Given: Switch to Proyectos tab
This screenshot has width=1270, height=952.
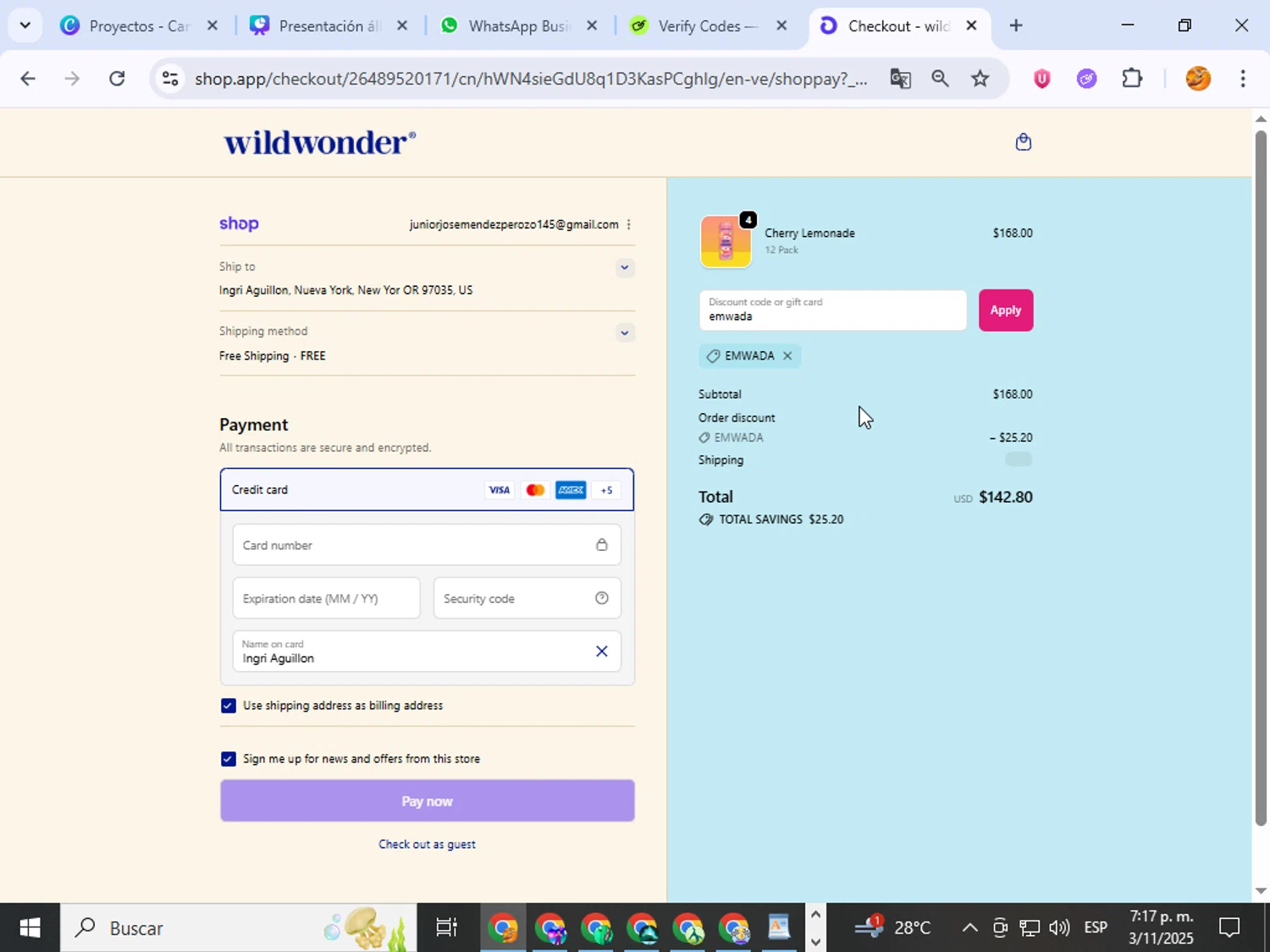Looking at the screenshot, I should (139, 25).
